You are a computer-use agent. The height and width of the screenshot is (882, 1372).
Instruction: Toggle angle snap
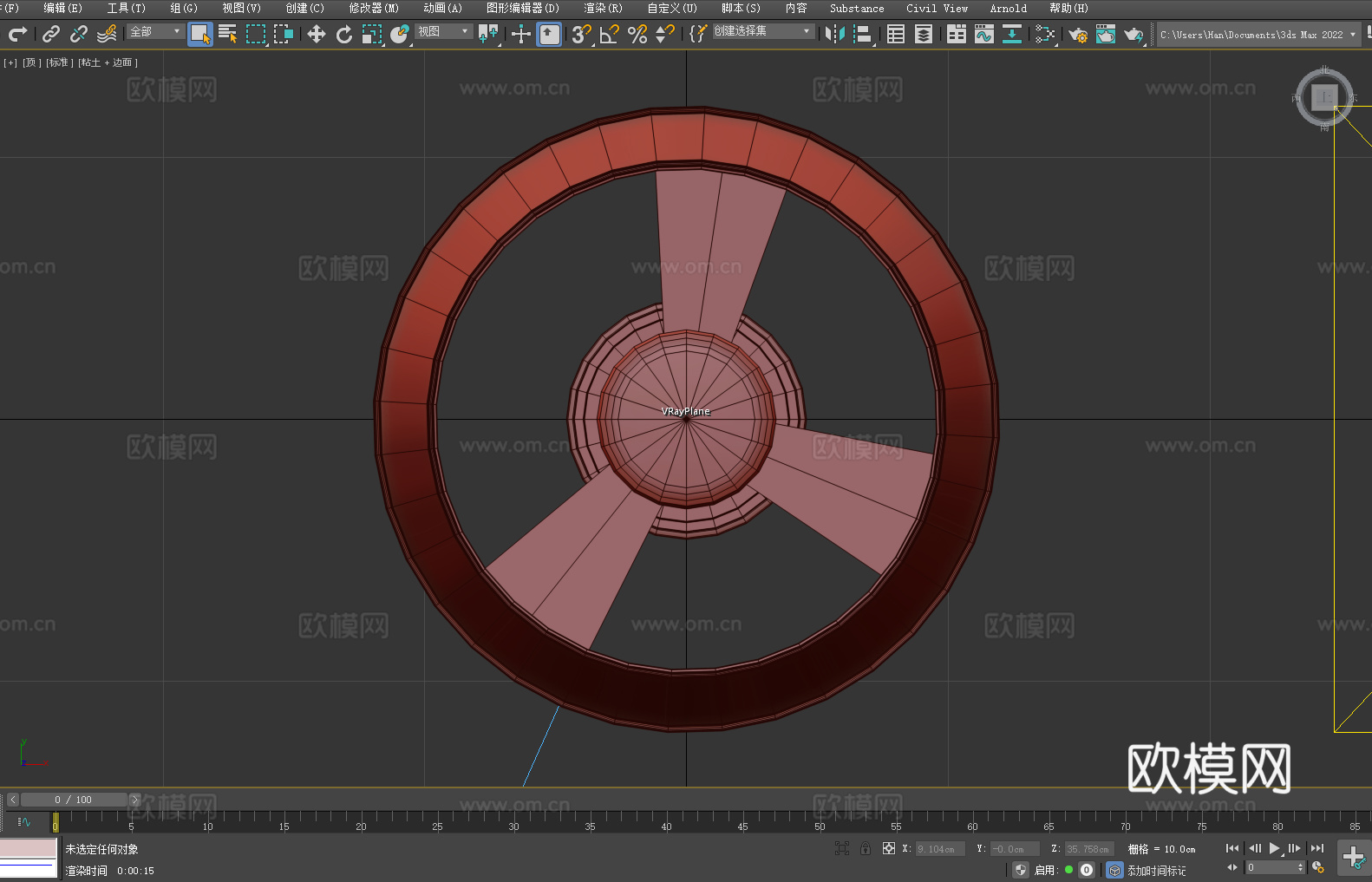coord(610,34)
